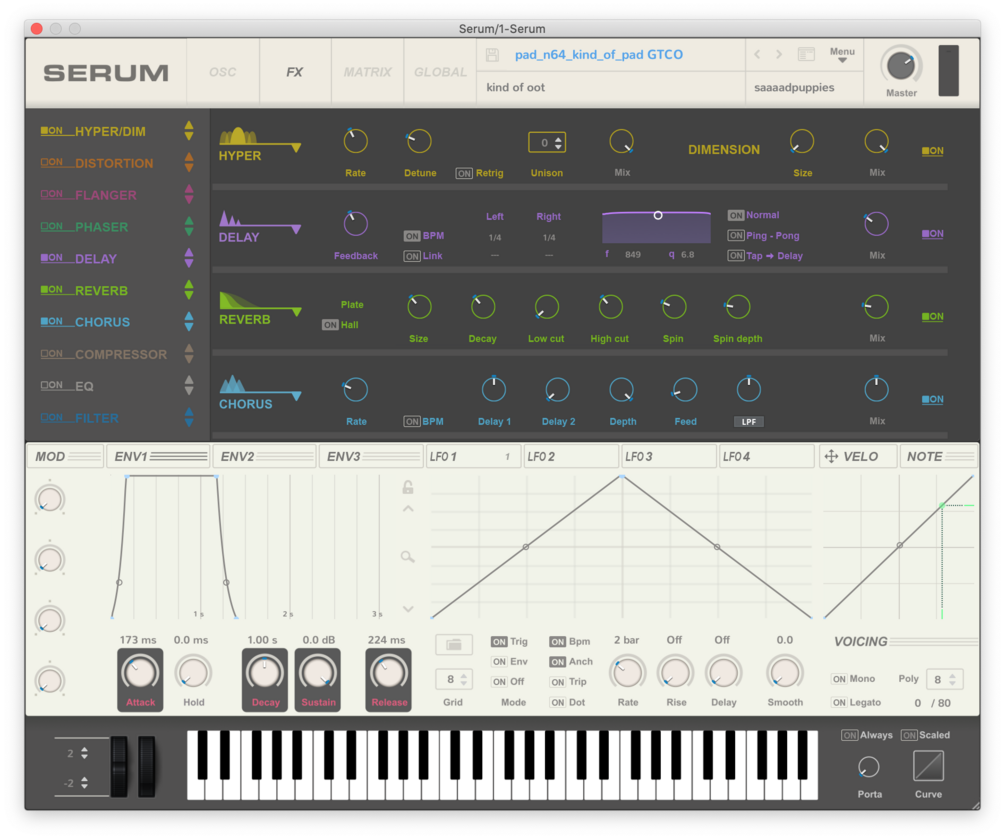Switch to FX tab
Screen dimensions: 1005x839
(295, 72)
